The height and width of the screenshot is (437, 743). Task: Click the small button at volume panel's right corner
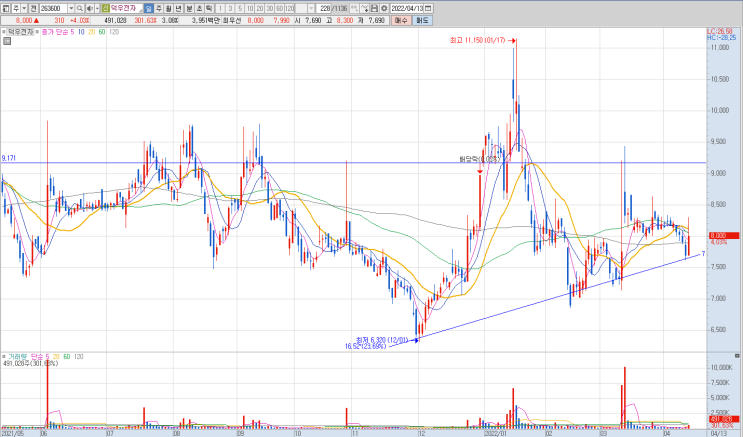[737, 355]
